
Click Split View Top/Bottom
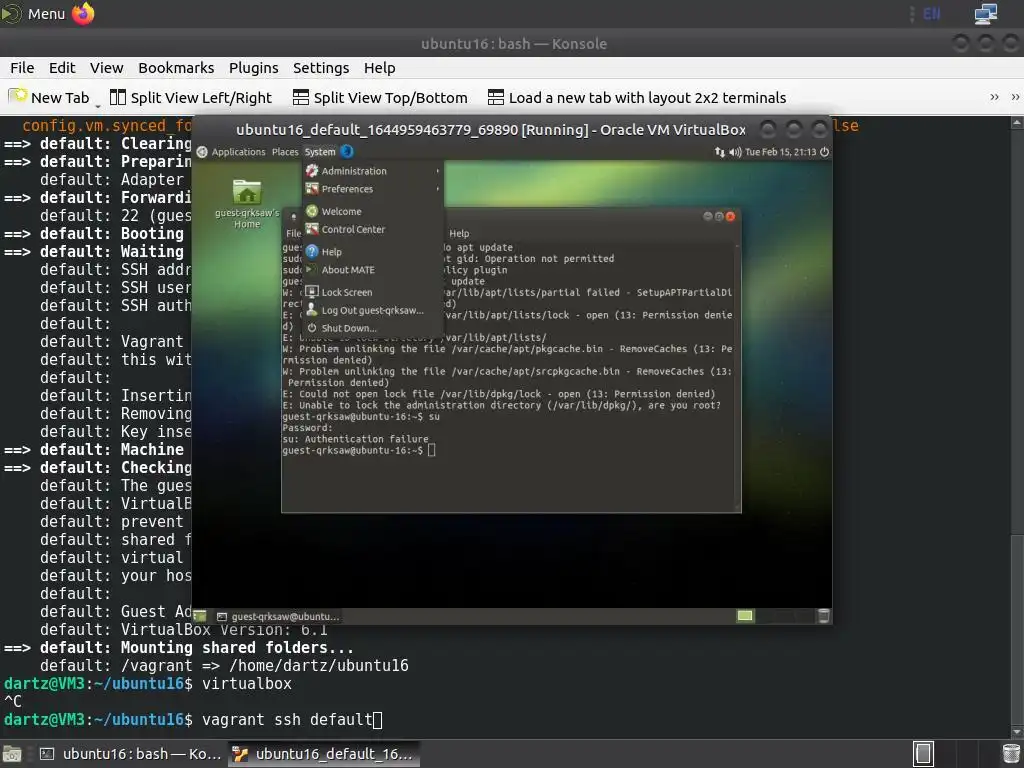coord(380,97)
